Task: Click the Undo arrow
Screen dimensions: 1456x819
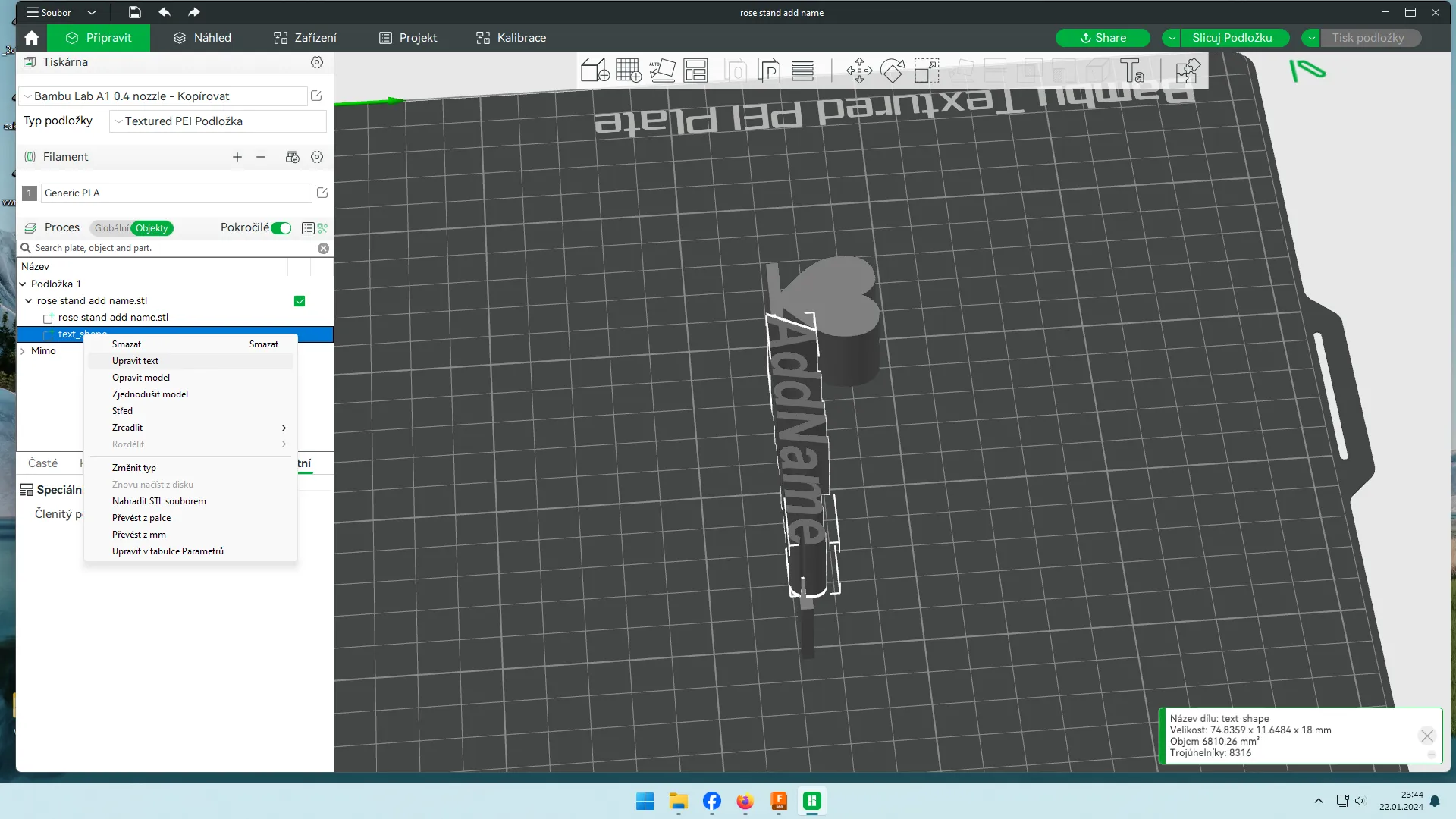Action: (164, 12)
